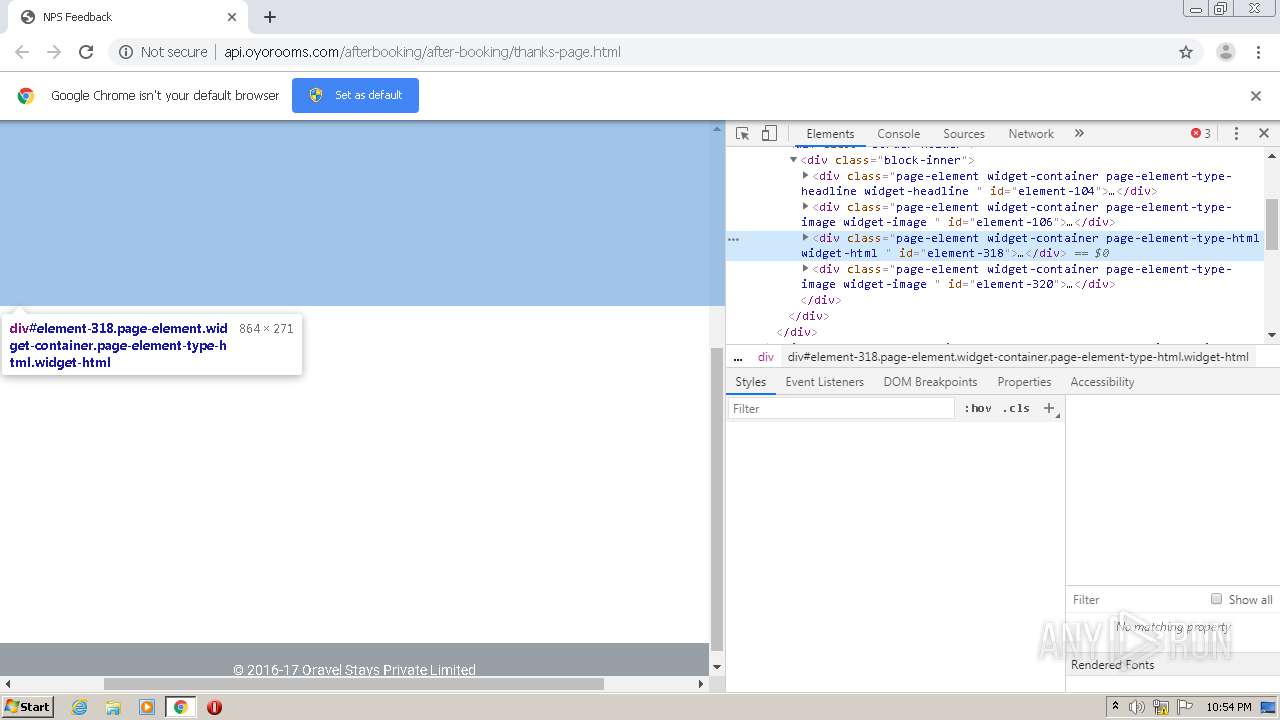Show hidden system tray icons
1280x720 pixels.
1115,707
